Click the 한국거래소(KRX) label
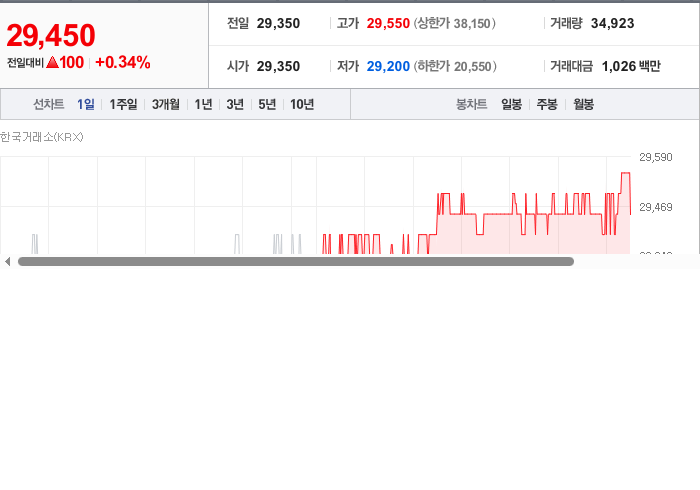The width and height of the screenshot is (700, 490). (x=42, y=137)
